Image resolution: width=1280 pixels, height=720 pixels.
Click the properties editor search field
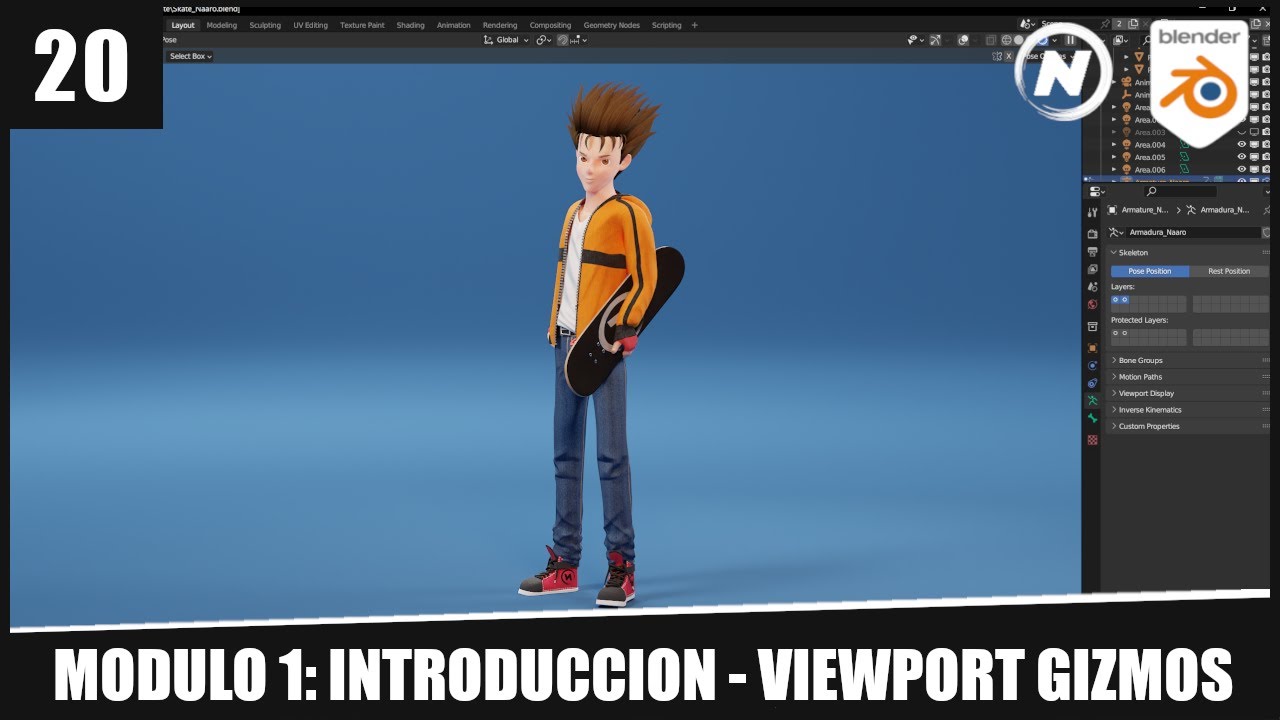[x=1180, y=191]
